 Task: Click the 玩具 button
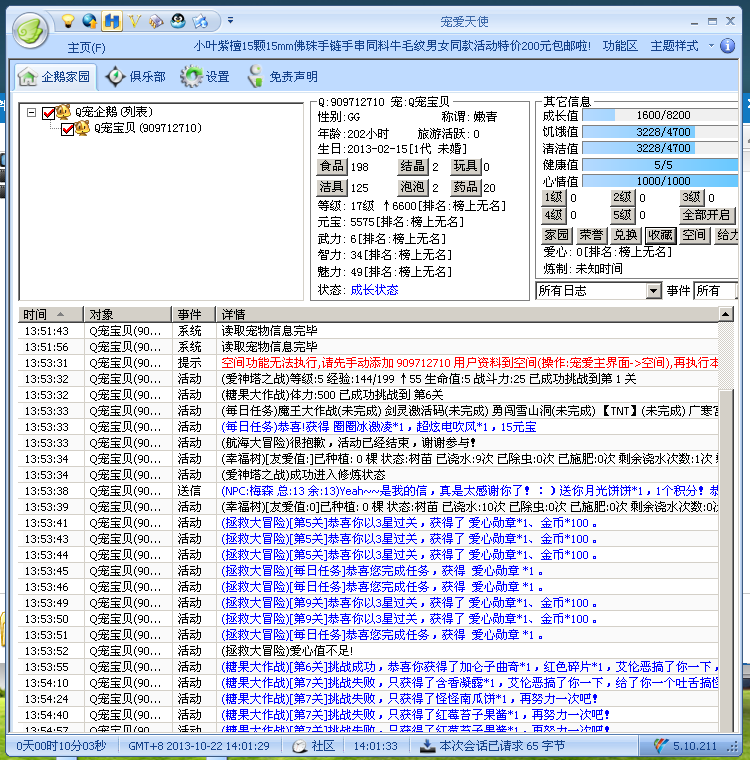coord(465,166)
